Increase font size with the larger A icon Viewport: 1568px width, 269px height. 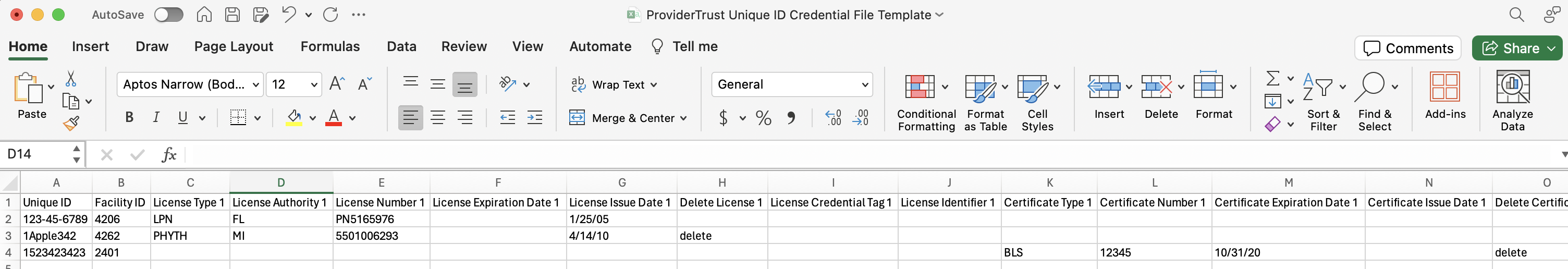(x=337, y=84)
